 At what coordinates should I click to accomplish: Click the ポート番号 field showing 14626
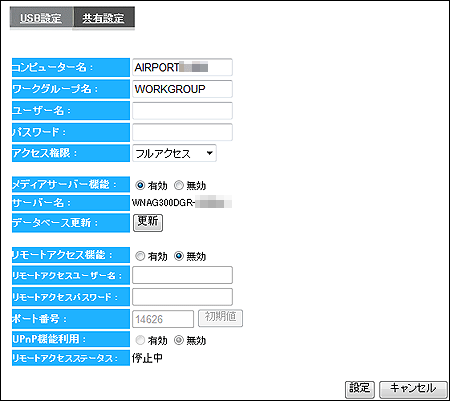pos(163,319)
